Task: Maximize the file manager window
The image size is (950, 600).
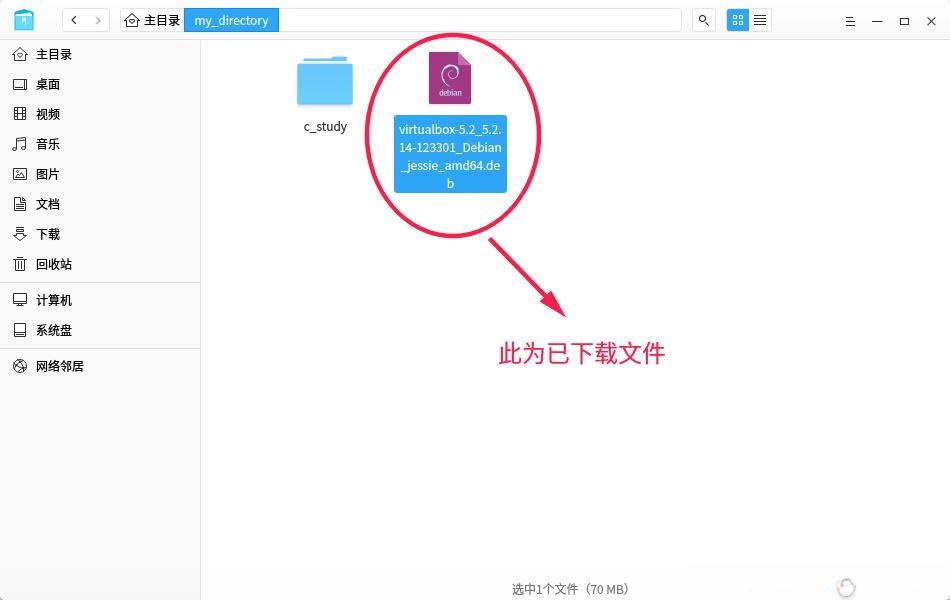Action: (x=905, y=21)
